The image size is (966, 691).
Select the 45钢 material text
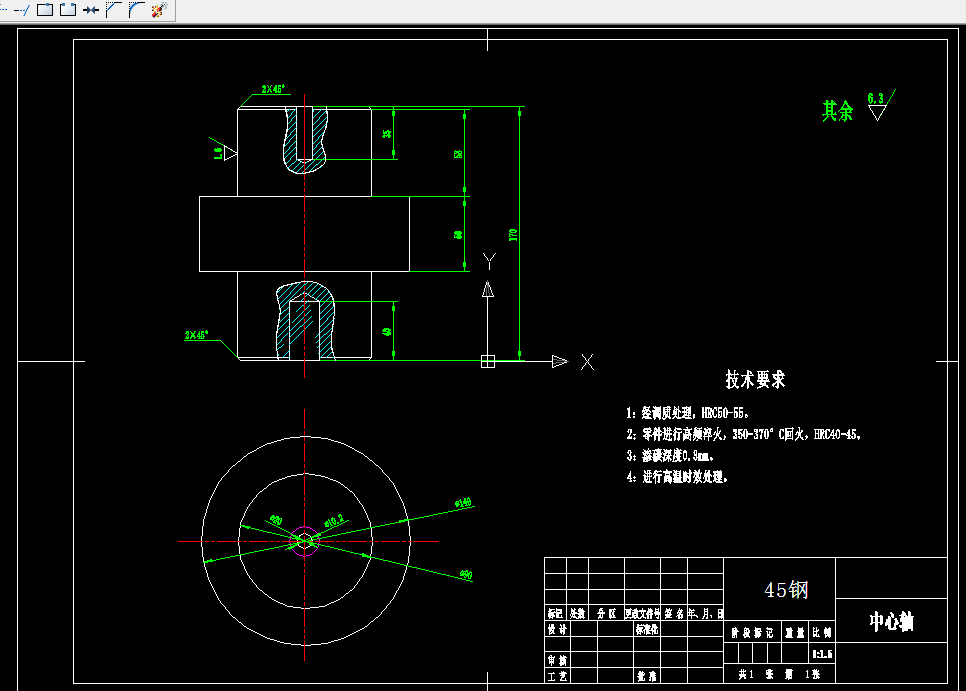[786, 590]
